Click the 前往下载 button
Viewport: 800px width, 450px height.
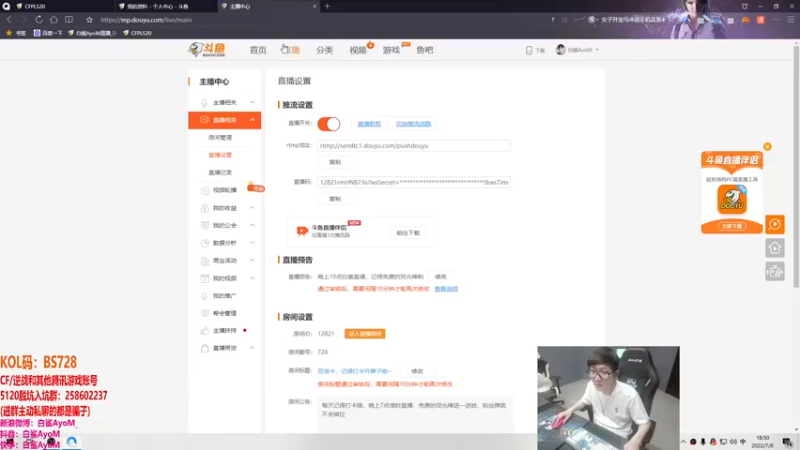click(408, 233)
